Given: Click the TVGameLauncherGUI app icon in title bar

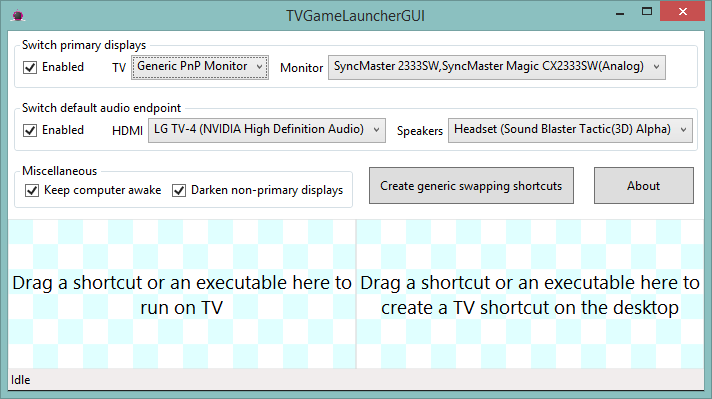Looking at the screenshot, I should coord(18,16).
